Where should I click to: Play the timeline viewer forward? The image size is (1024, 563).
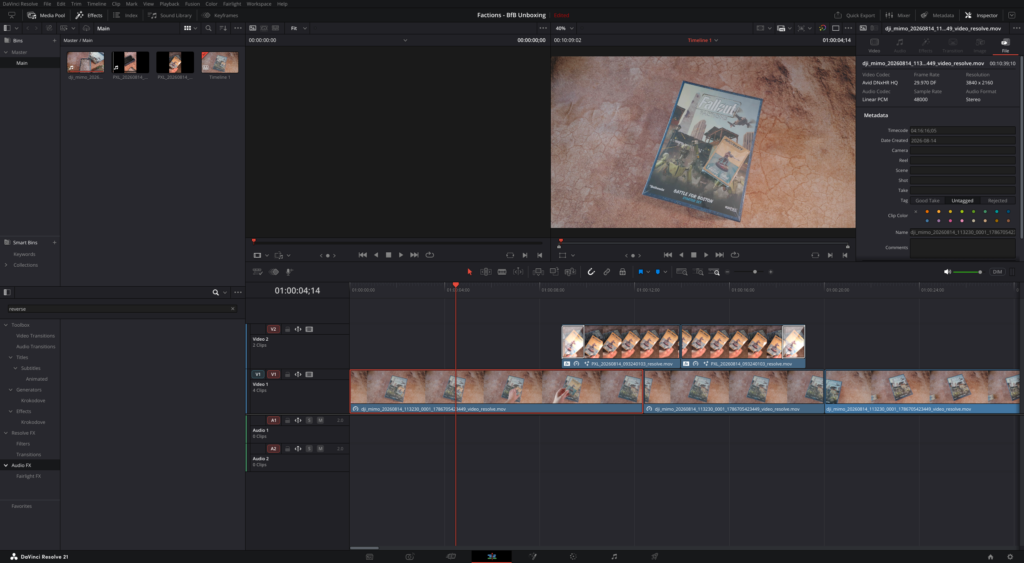(706, 255)
